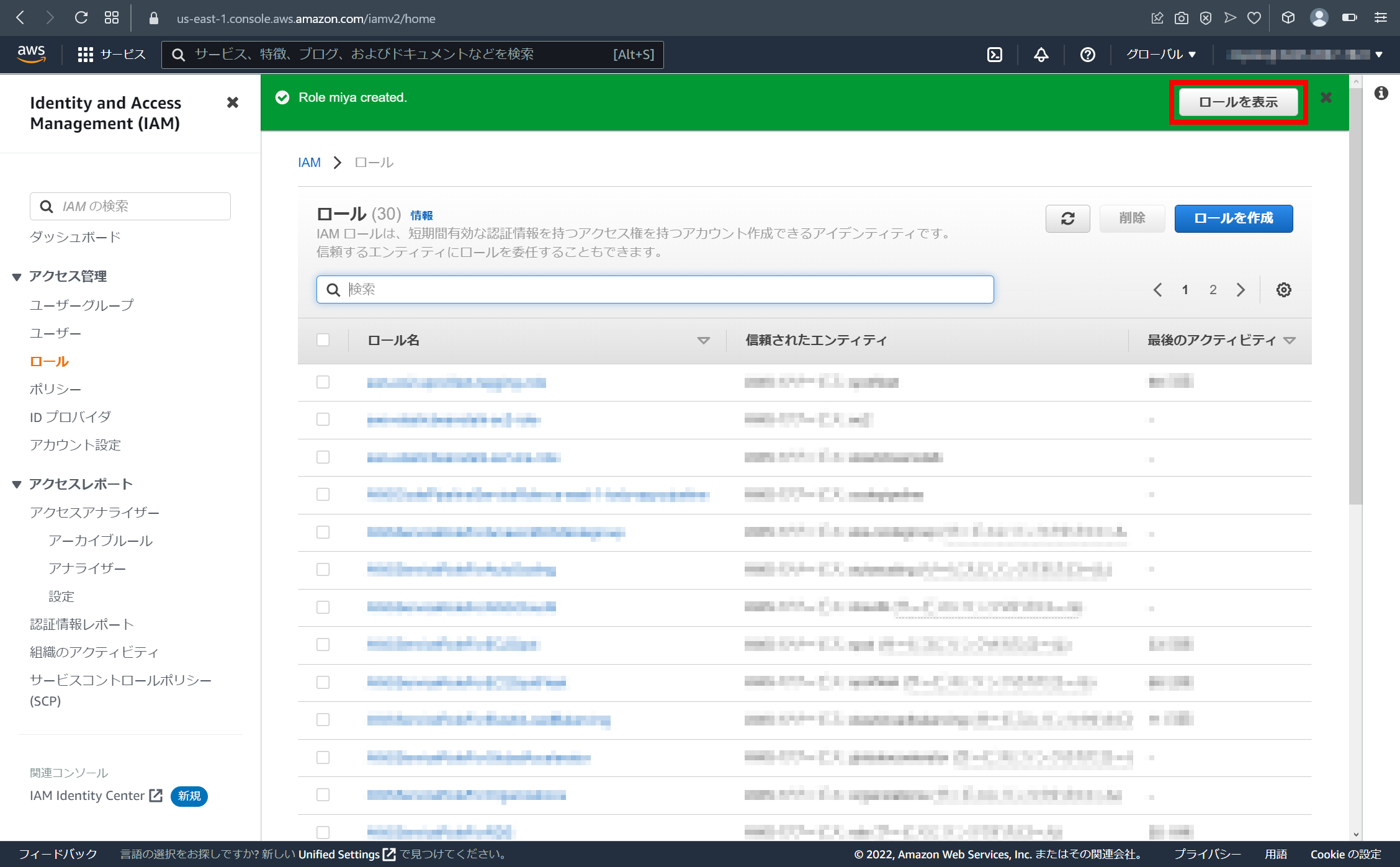Check the third role row checkbox
Viewport: 1400px width, 867px height.
point(323,457)
